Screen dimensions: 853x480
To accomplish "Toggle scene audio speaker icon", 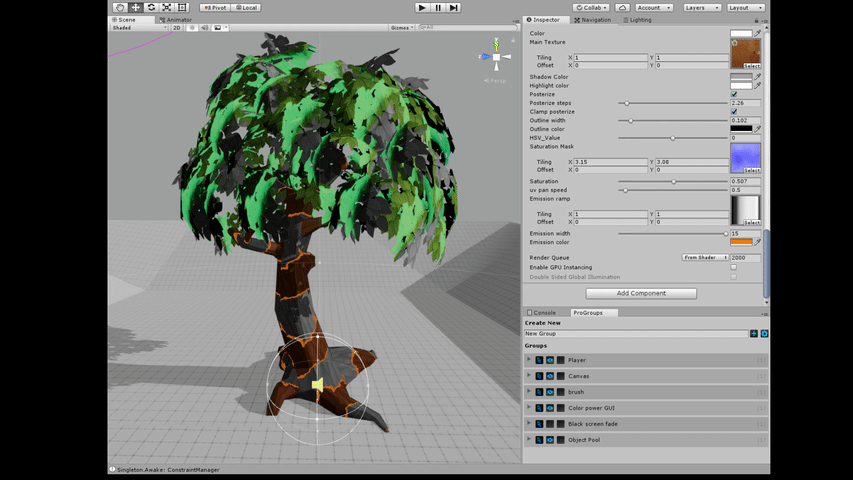I will [x=204, y=28].
